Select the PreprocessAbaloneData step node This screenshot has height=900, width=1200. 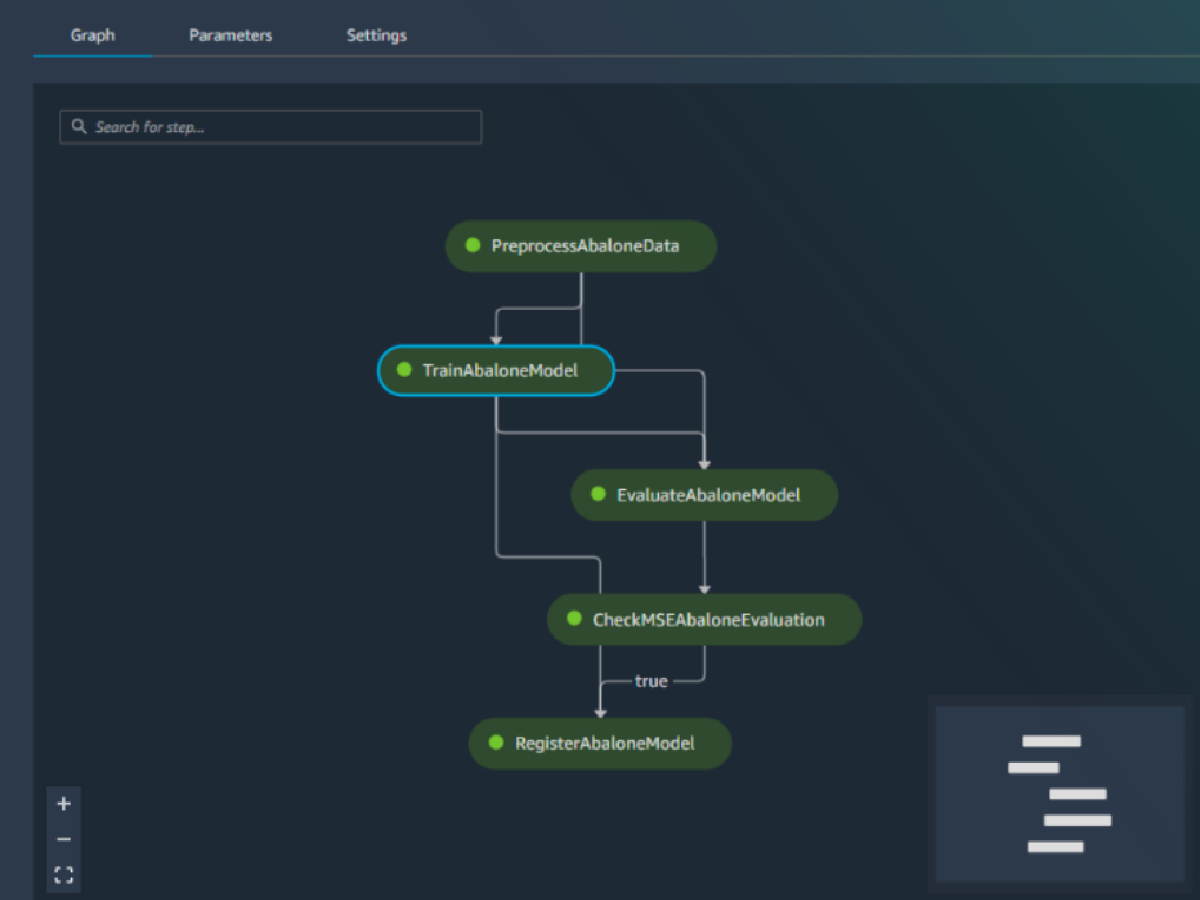click(585, 246)
